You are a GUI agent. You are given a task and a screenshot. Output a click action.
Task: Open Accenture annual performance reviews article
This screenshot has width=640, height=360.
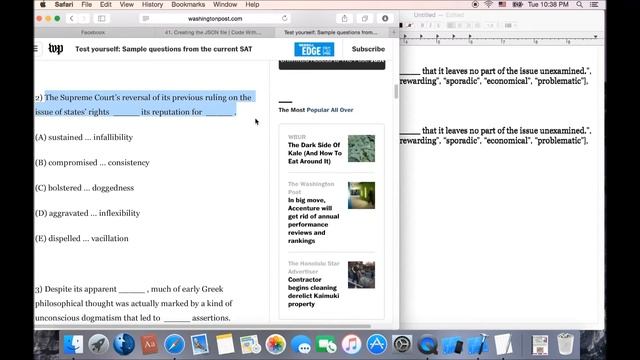[313, 220]
